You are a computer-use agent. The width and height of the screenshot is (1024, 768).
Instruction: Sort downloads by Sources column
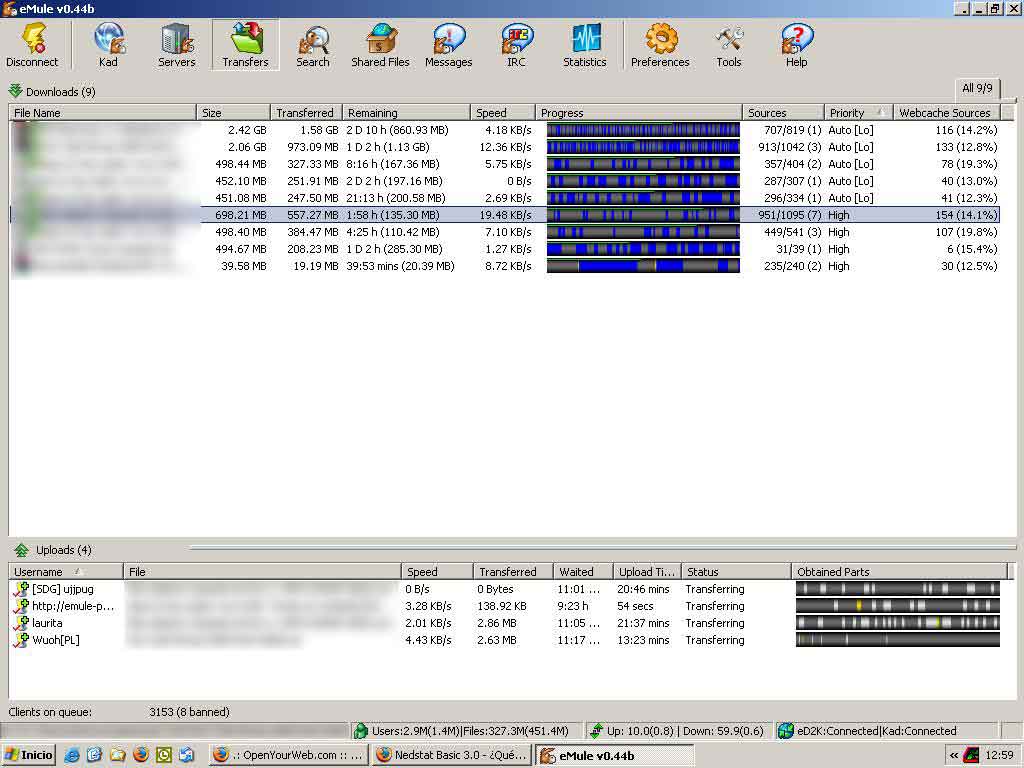(x=783, y=112)
